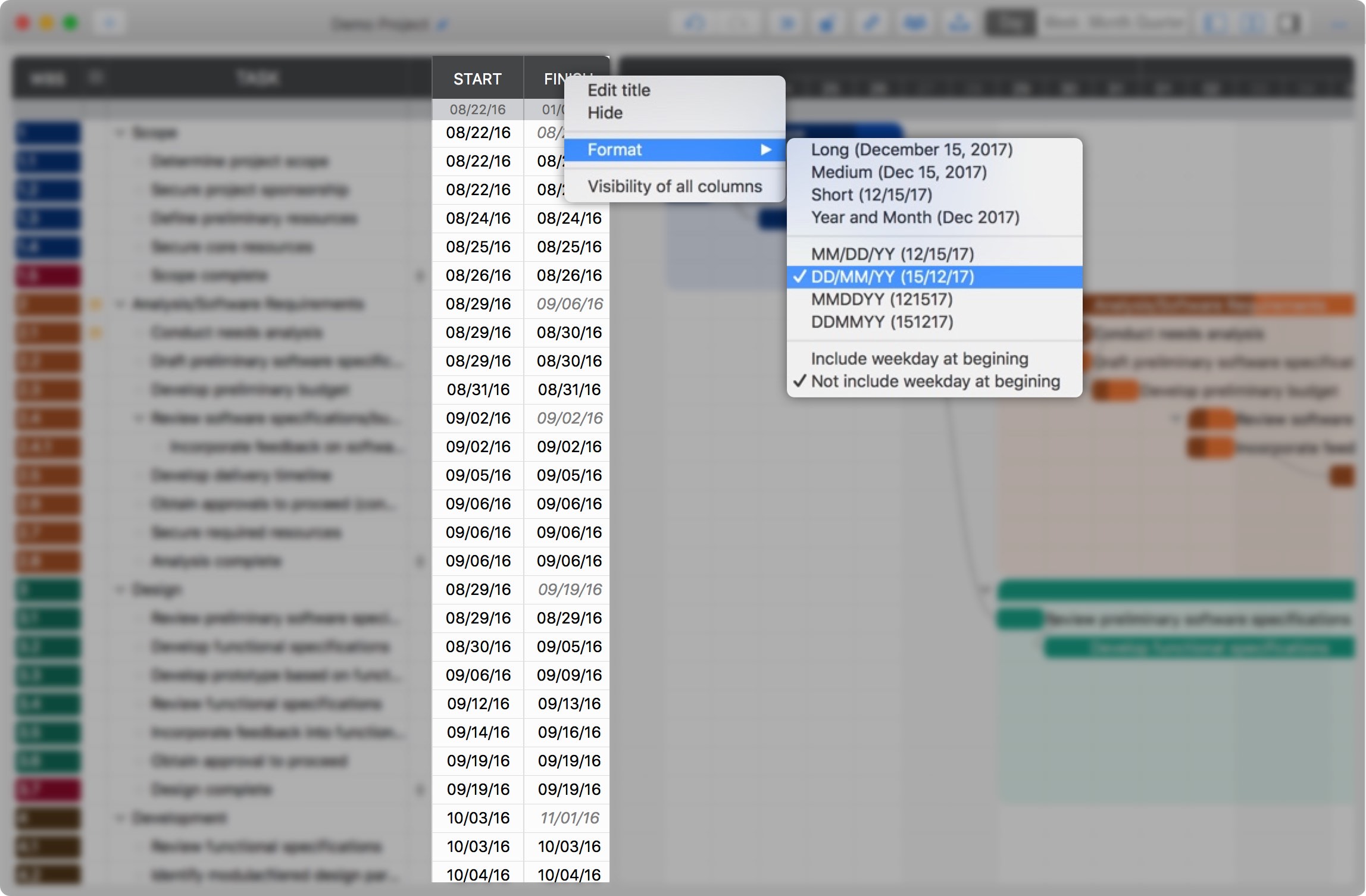Select the Day timescale segment
Screen dimensions: 1366x896
[1011, 24]
